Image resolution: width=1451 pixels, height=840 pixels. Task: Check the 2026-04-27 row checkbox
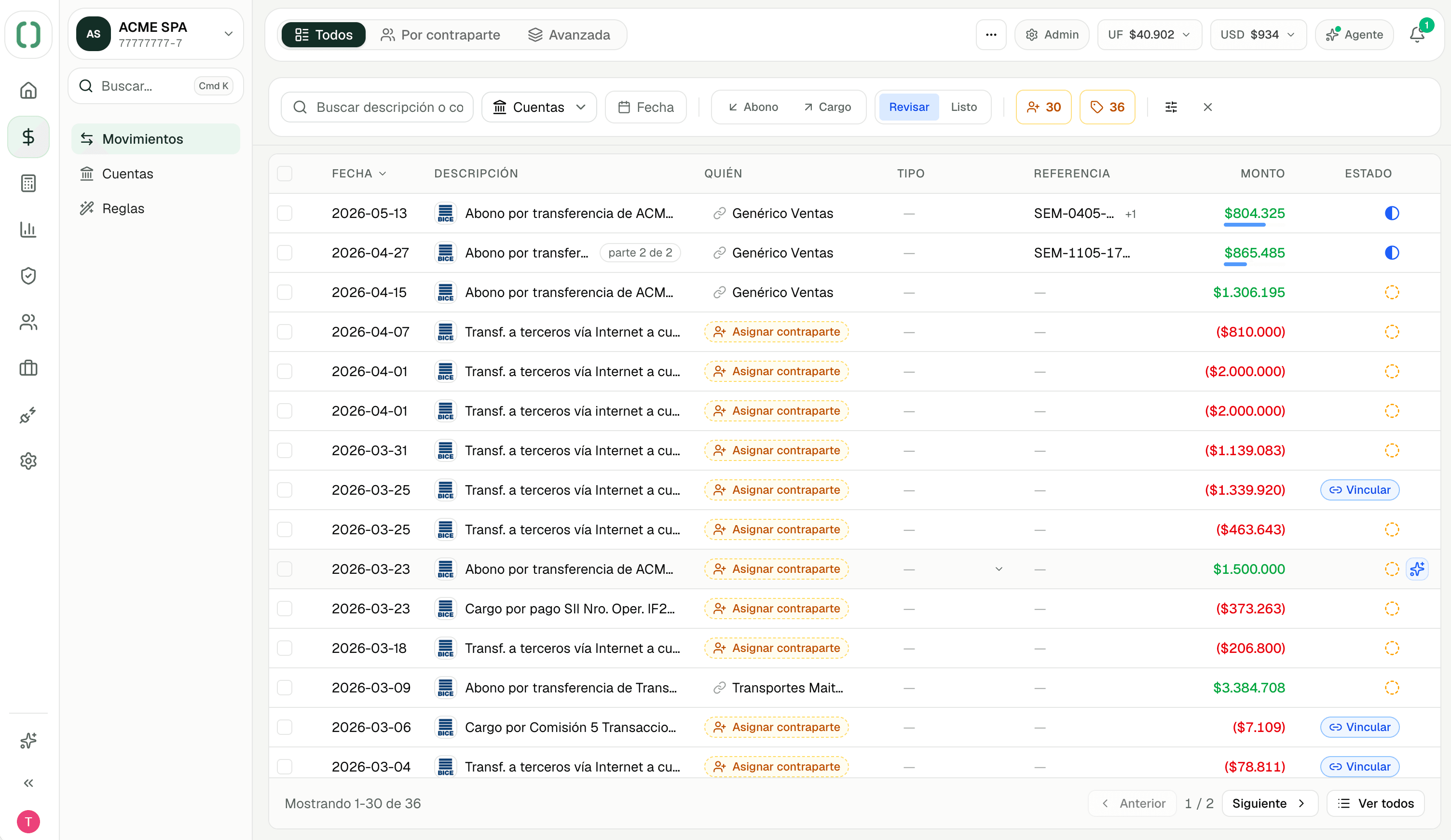tap(285, 253)
